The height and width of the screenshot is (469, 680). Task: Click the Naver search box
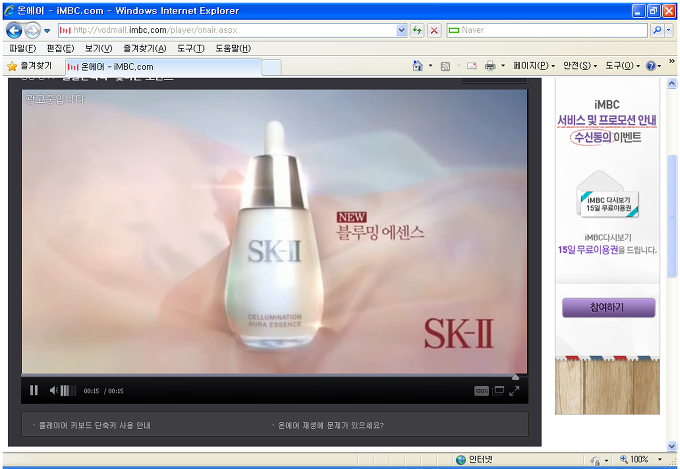[547, 30]
